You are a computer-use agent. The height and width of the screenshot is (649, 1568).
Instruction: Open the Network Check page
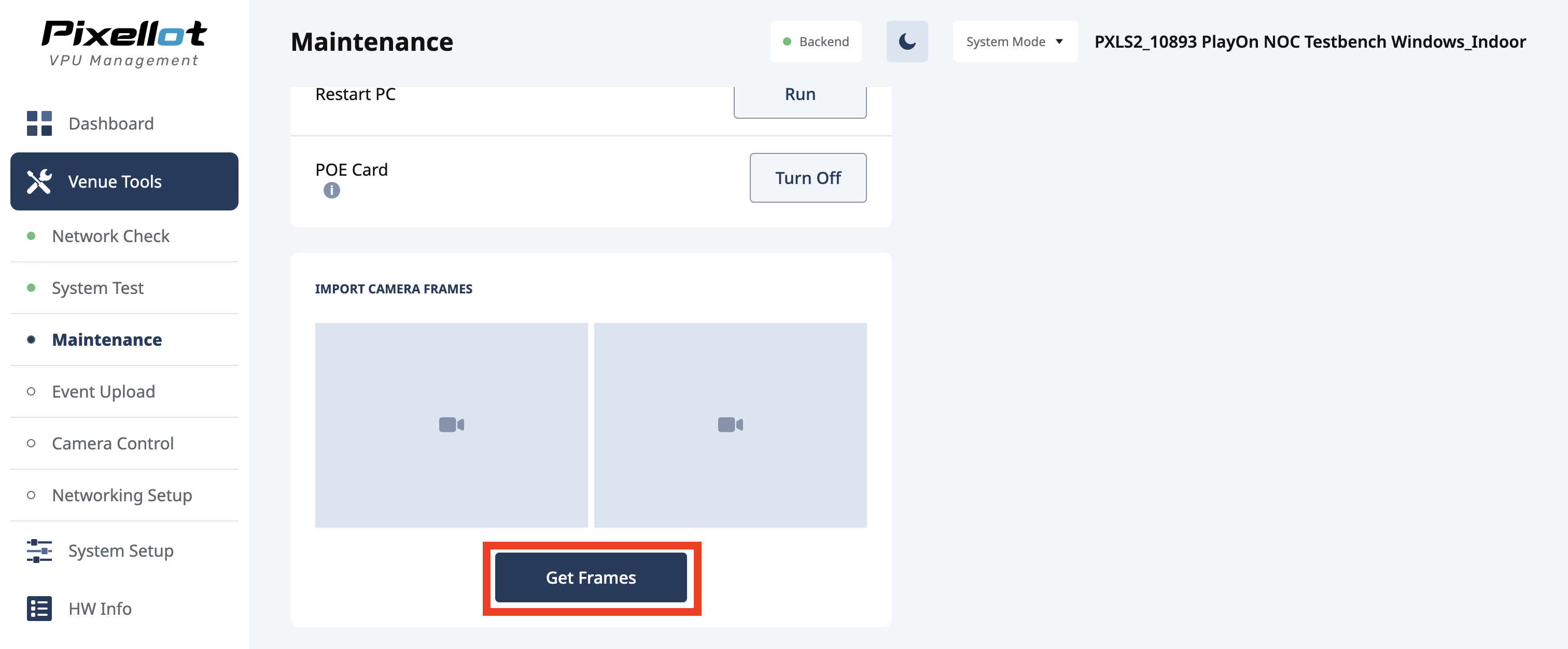click(110, 236)
